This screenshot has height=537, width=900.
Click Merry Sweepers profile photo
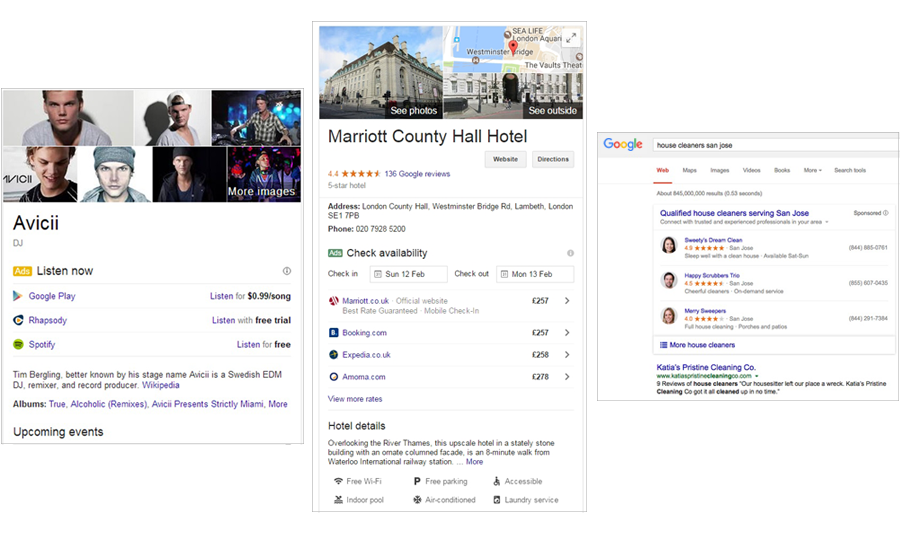(669, 316)
